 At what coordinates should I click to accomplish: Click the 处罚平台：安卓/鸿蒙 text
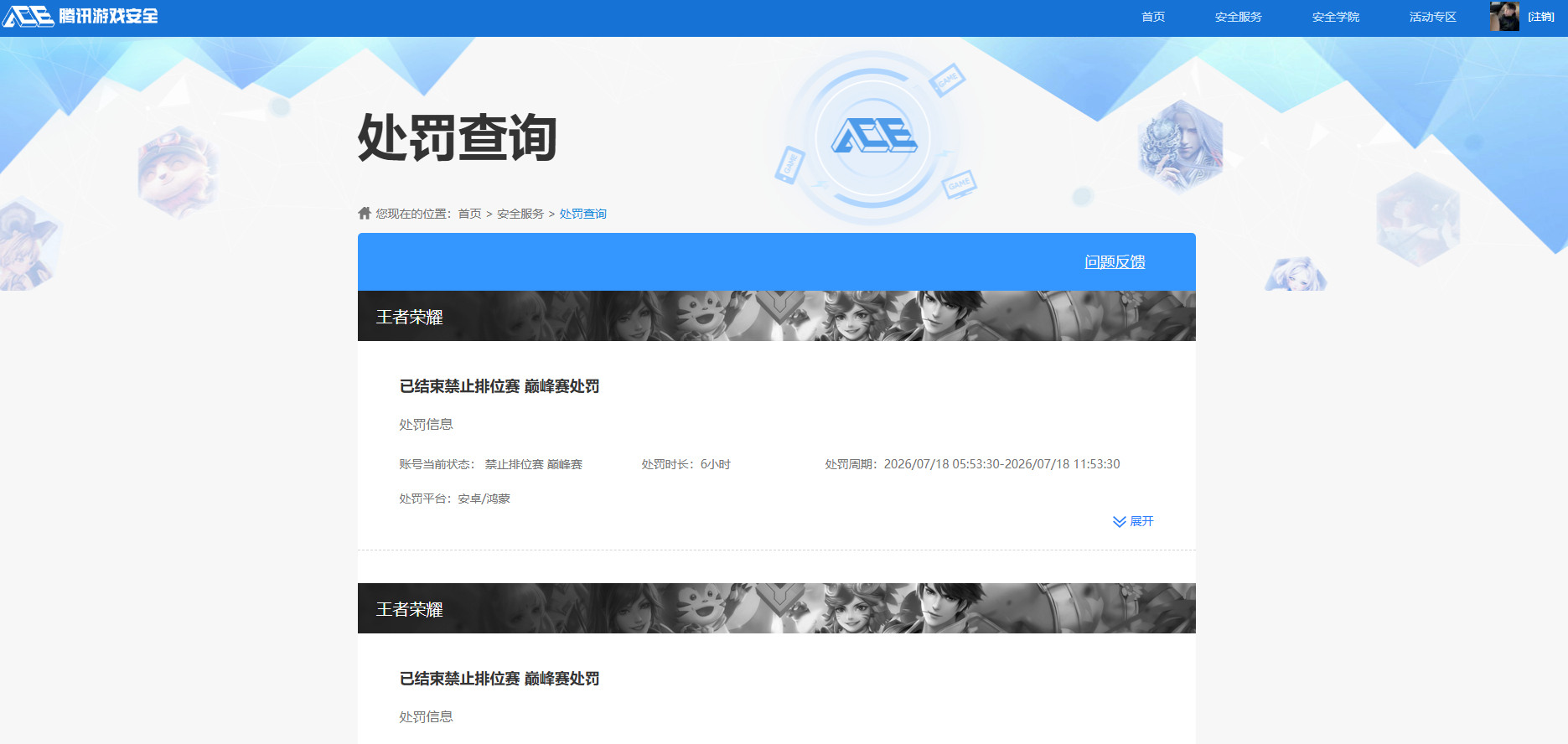click(454, 499)
